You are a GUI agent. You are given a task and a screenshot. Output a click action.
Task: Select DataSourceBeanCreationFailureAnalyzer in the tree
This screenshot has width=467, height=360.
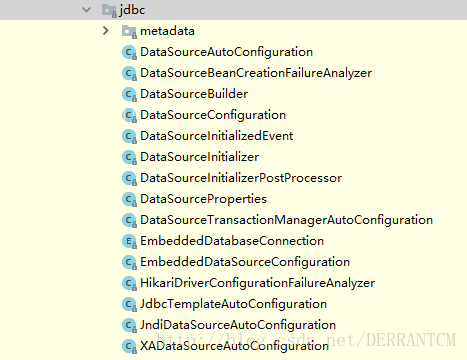pos(256,73)
